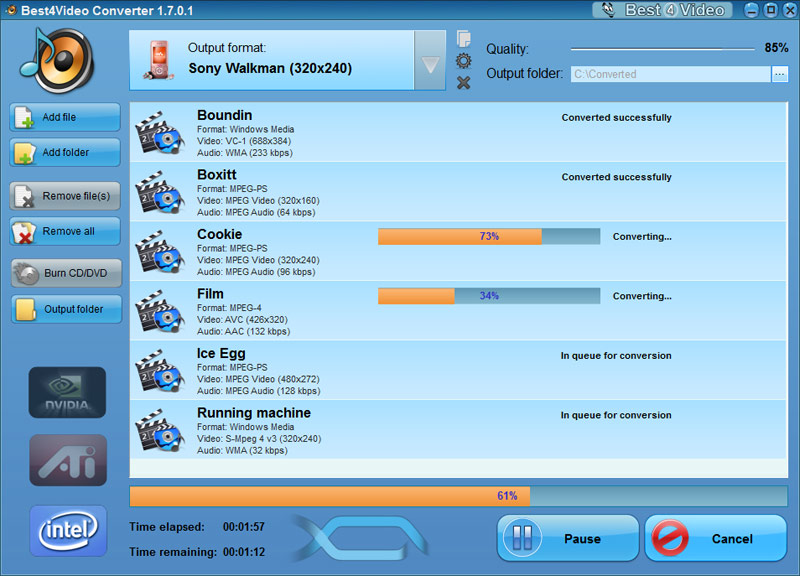Click Boxitt's Converted successfully status
Screen dimensions: 800x576
click(x=616, y=177)
